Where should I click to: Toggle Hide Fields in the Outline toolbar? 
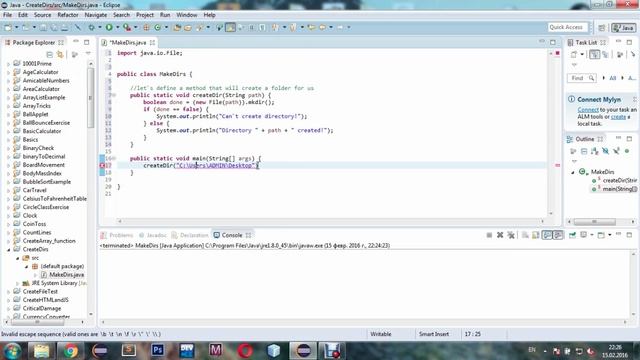pyautogui.click(x=605, y=151)
